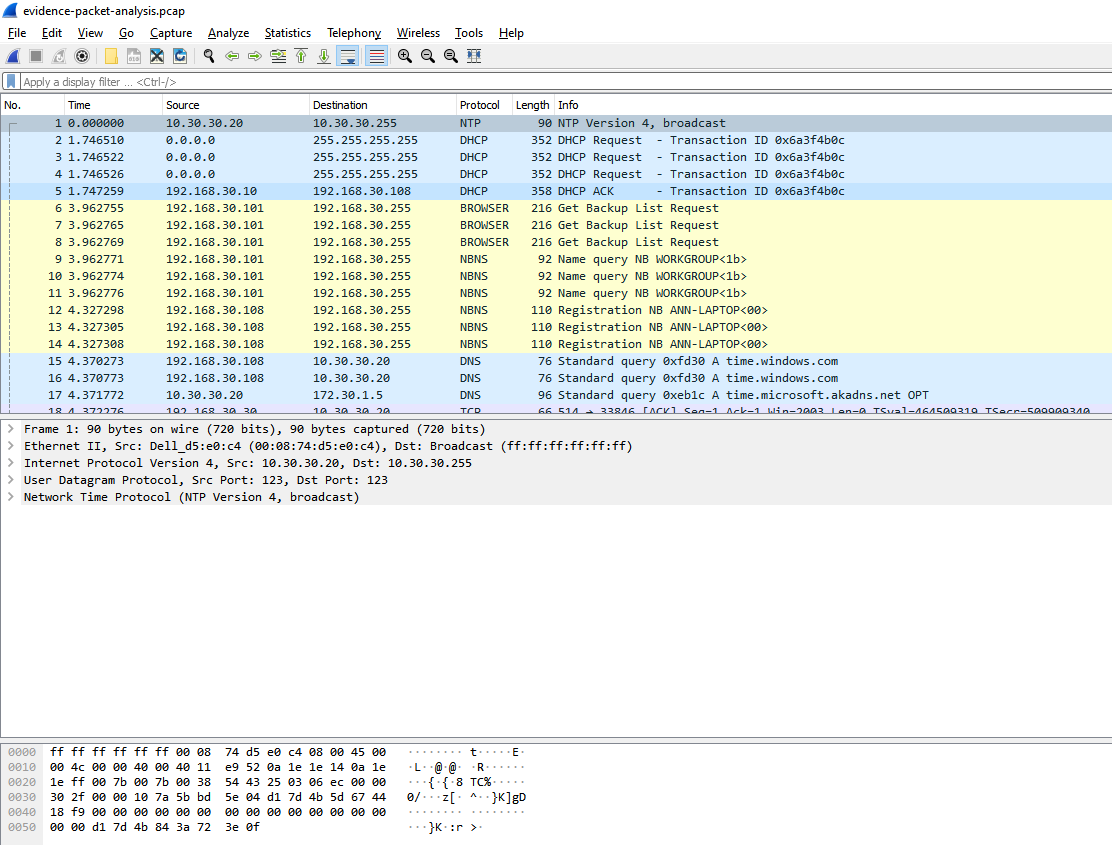Open the Go menu

[x=126, y=33]
